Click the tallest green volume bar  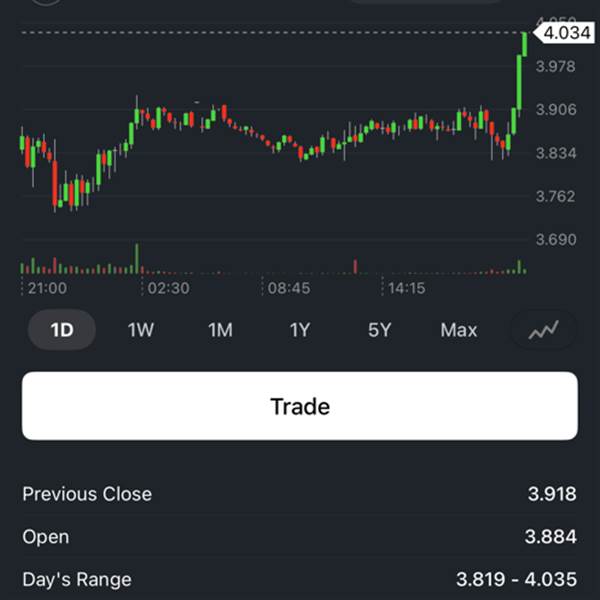click(137, 258)
